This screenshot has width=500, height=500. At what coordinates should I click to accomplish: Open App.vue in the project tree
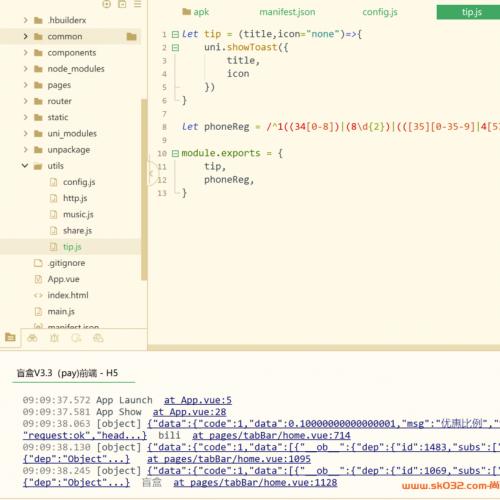(x=63, y=279)
